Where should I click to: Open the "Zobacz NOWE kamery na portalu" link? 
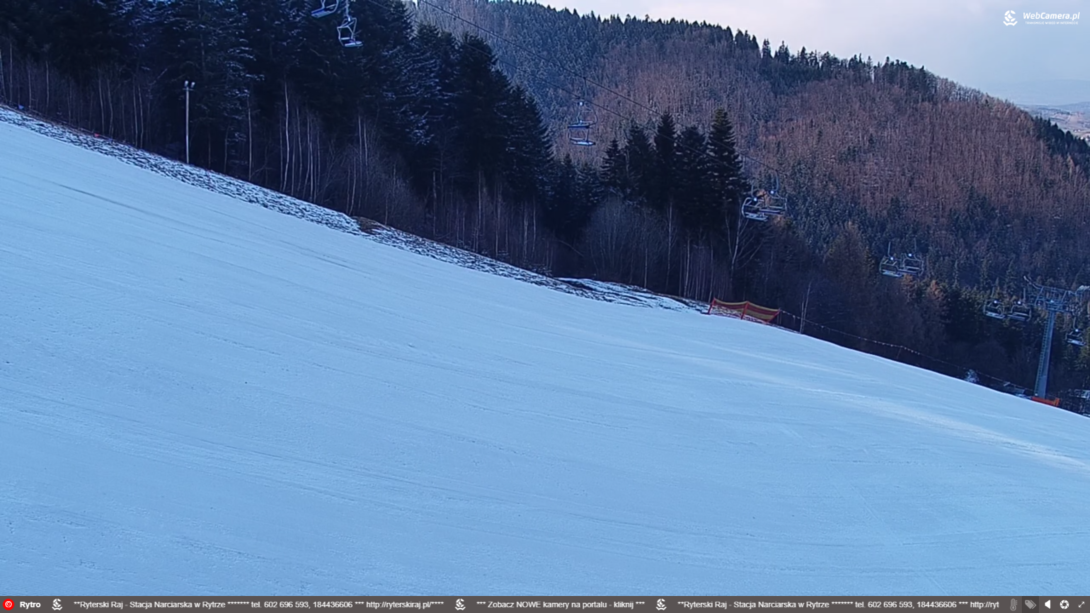coord(560,605)
